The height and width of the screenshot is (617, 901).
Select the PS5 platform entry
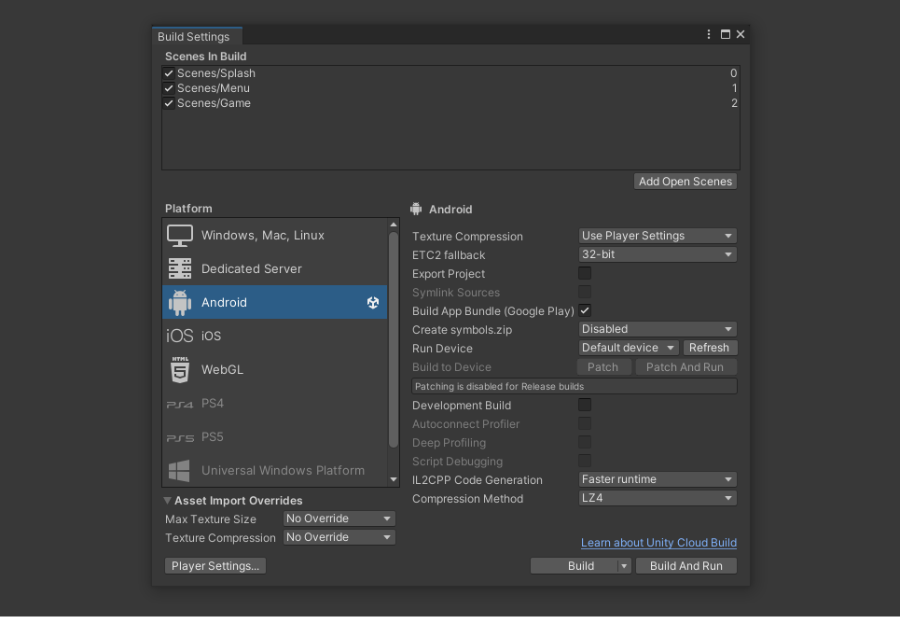click(275, 437)
